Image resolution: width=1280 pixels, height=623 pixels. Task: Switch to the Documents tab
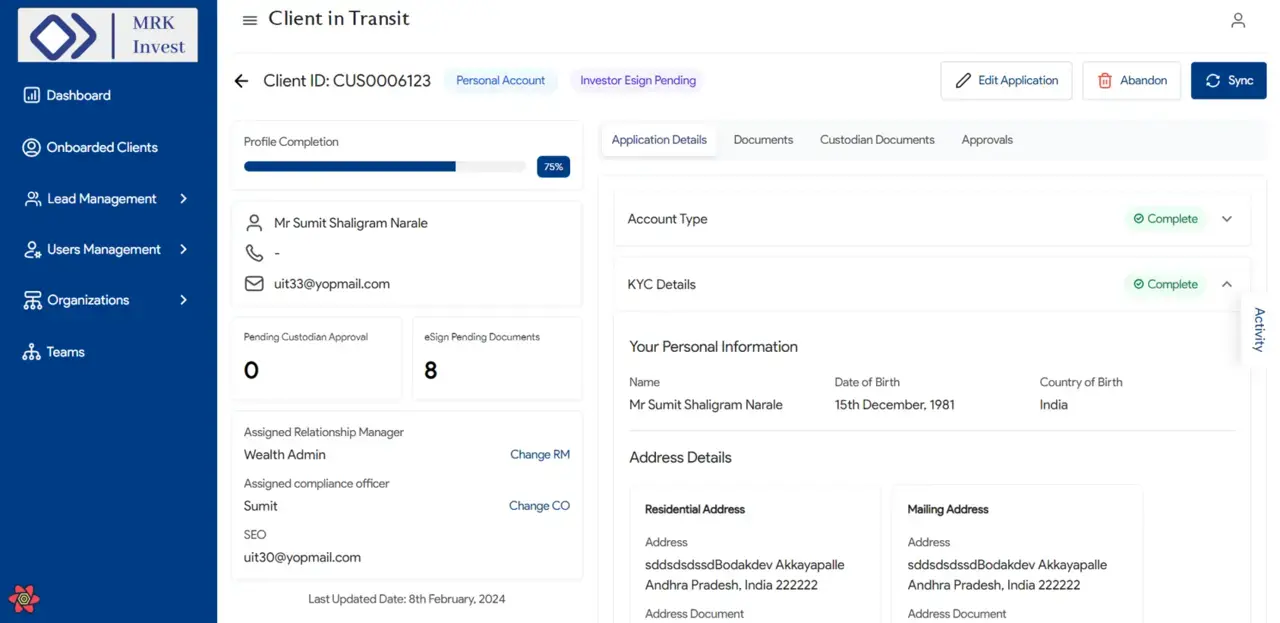point(763,140)
